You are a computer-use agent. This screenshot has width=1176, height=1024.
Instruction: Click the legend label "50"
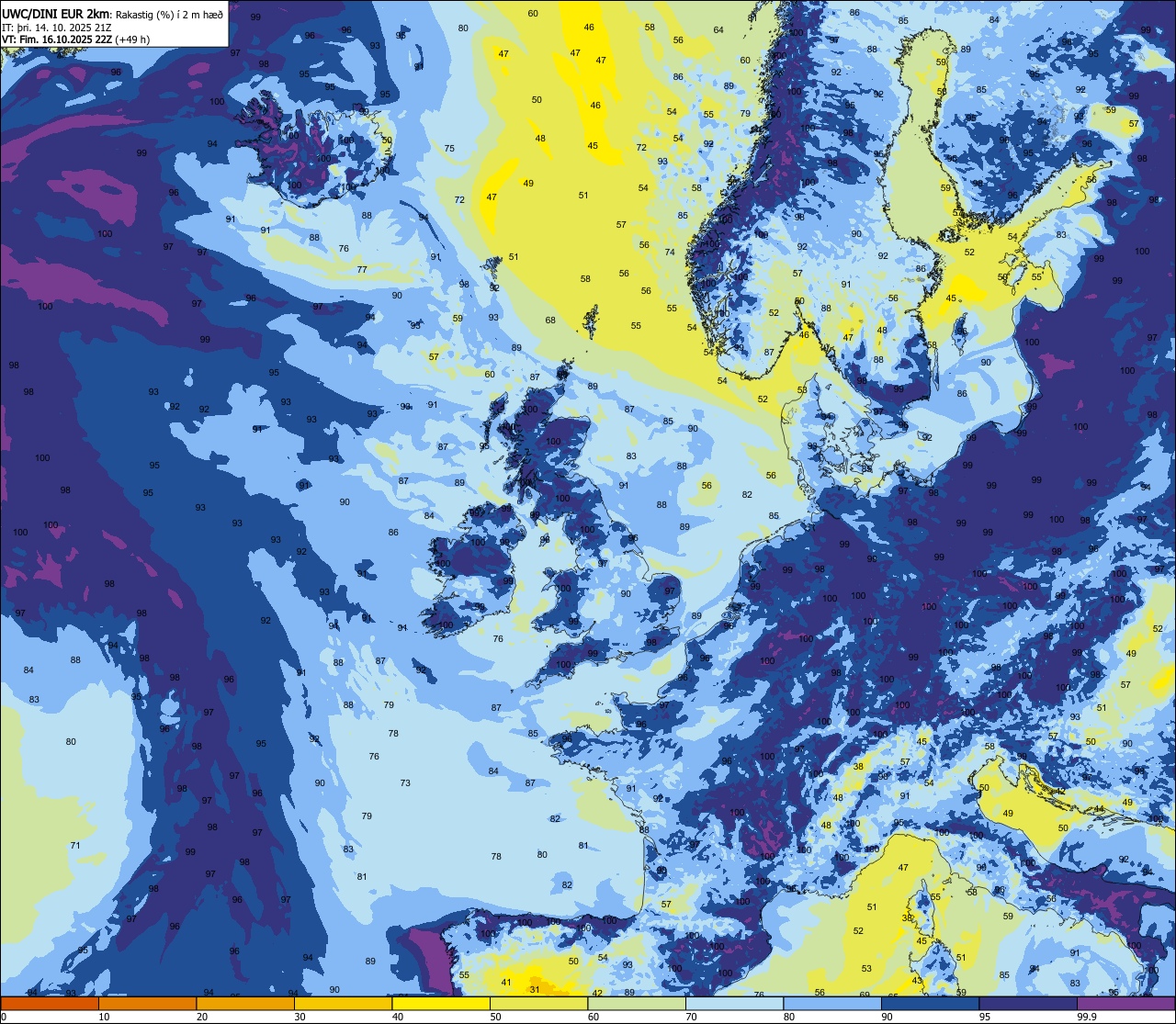pyautogui.click(x=495, y=1017)
